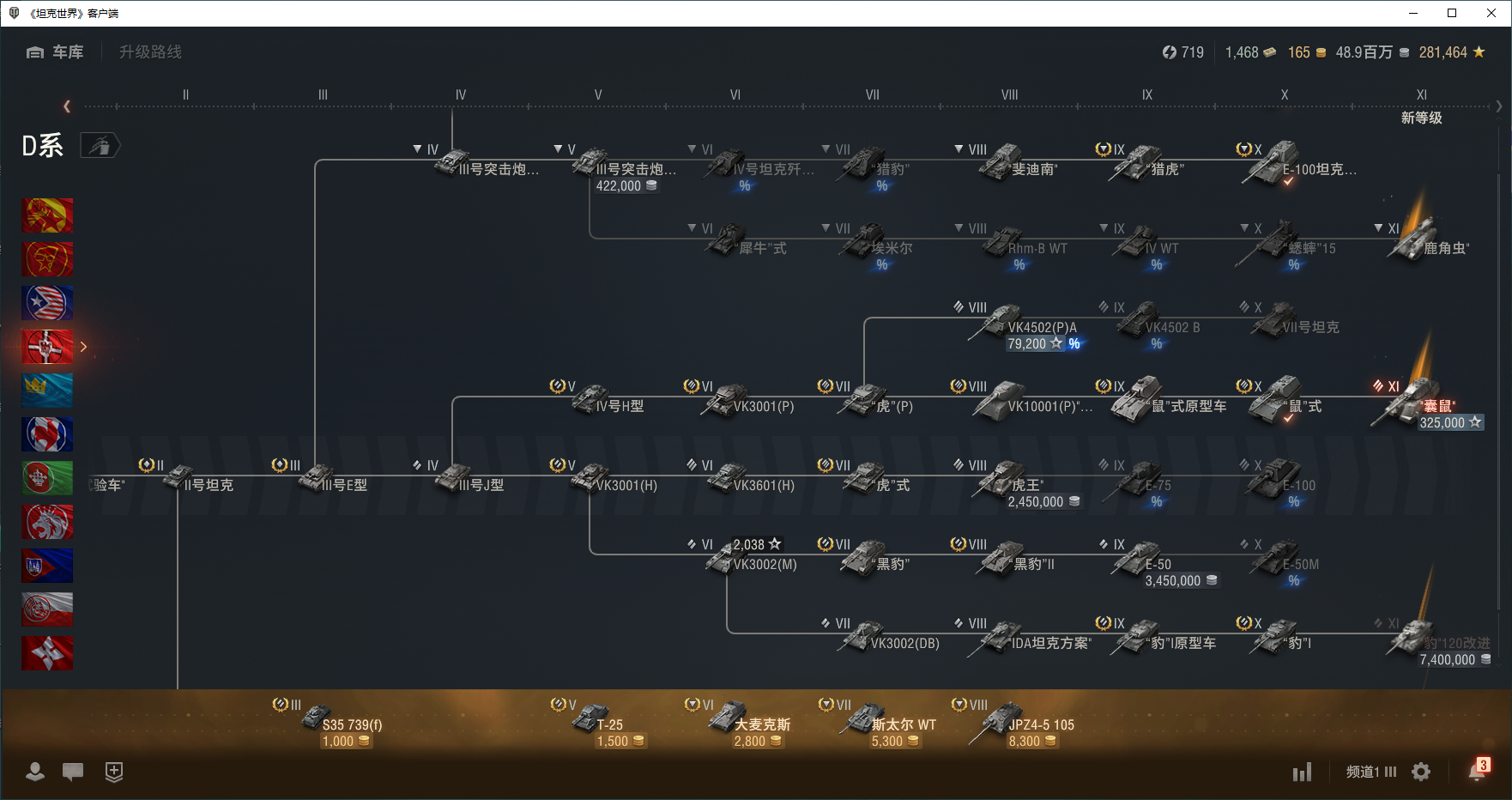Go to the 车库 garage tab
Screen dimensions: 1512x800
click(56, 52)
